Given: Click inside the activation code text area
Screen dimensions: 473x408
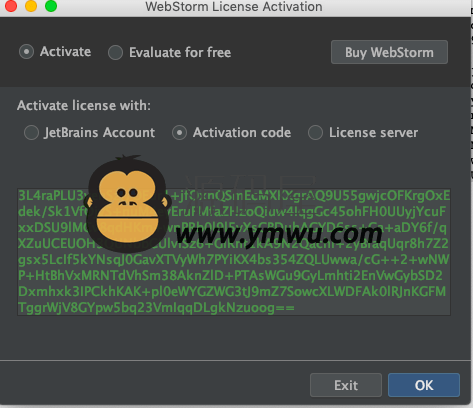Looking at the screenshot, I should pyautogui.click(x=234, y=252).
